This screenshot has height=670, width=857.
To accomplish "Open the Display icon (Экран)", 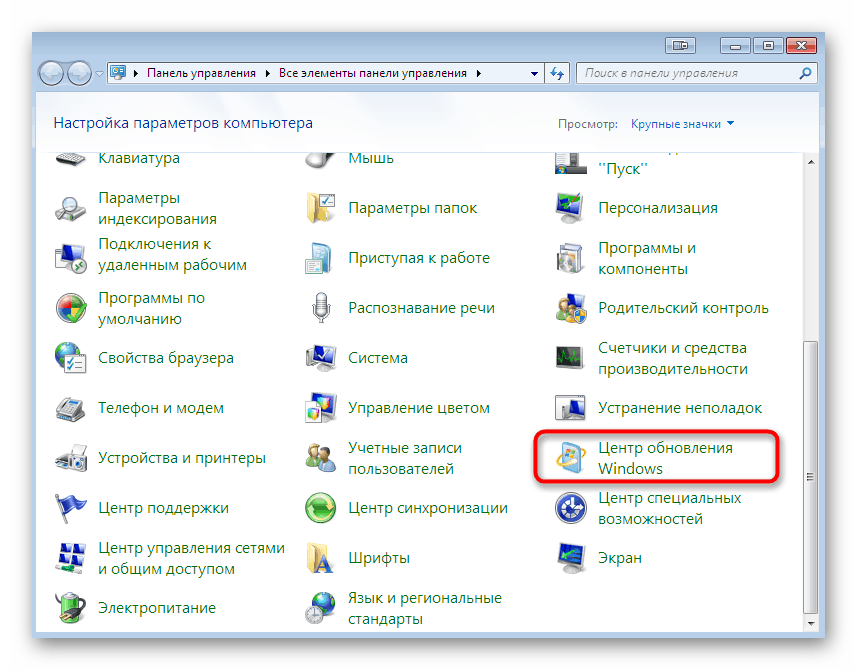I will pyautogui.click(x=571, y=558).
